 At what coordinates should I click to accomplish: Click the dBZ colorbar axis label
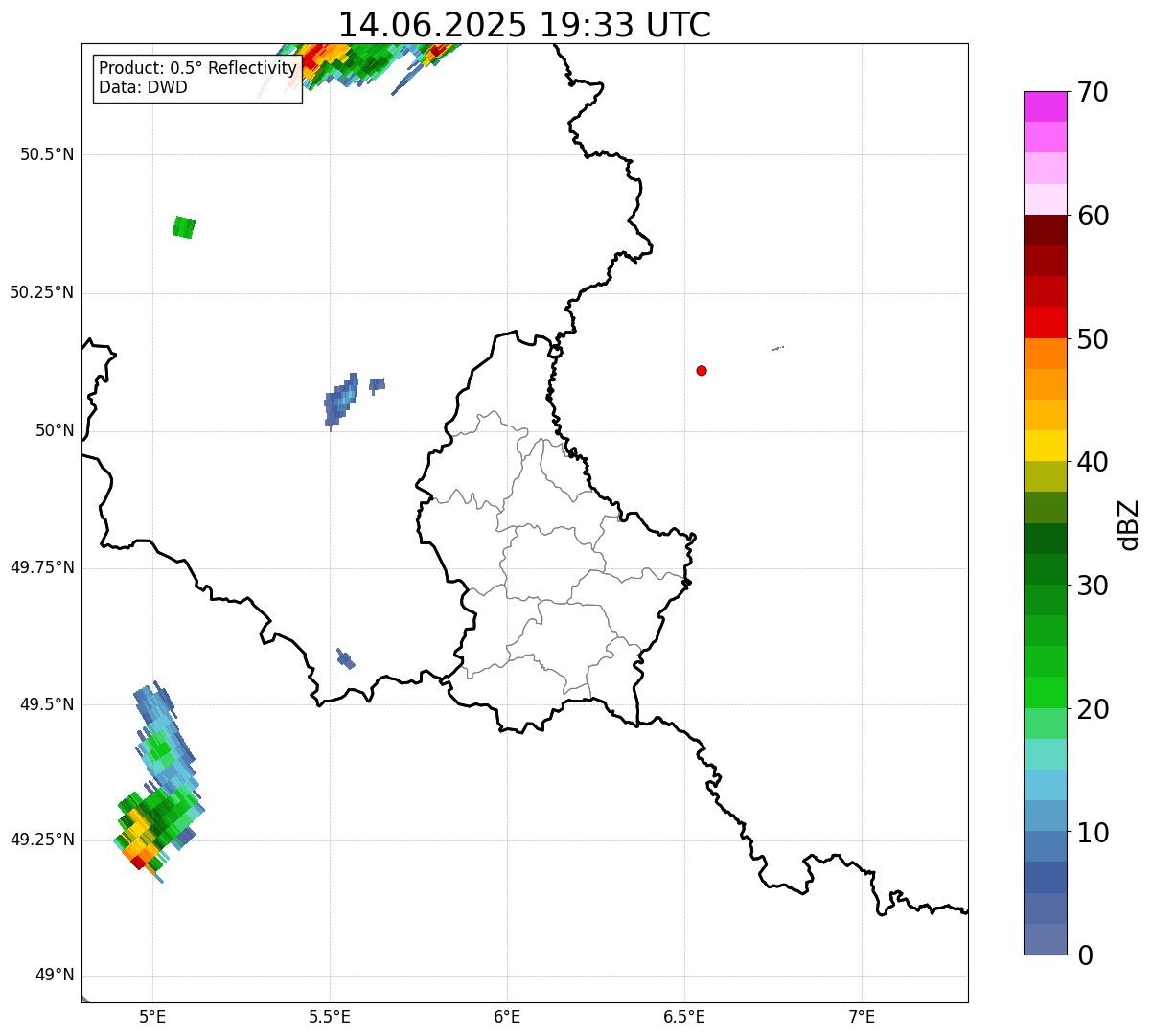(1129, 524)
